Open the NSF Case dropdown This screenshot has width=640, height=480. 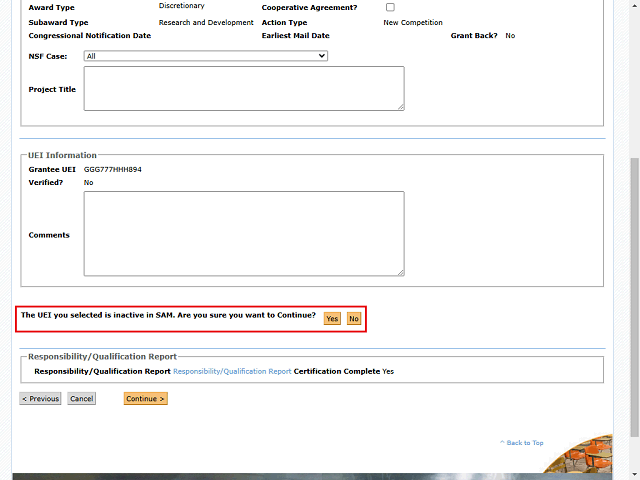click(x=206, y=56)
